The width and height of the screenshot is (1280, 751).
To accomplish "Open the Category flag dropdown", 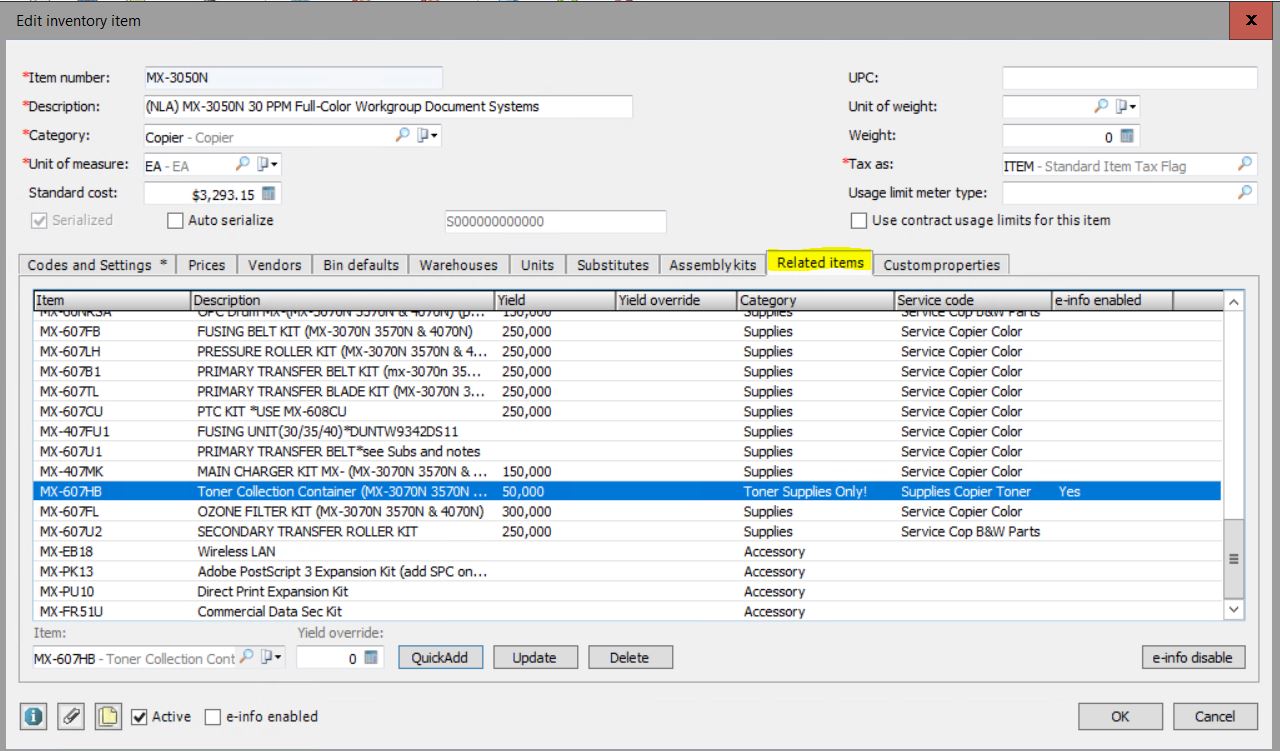I will [428, 135].
